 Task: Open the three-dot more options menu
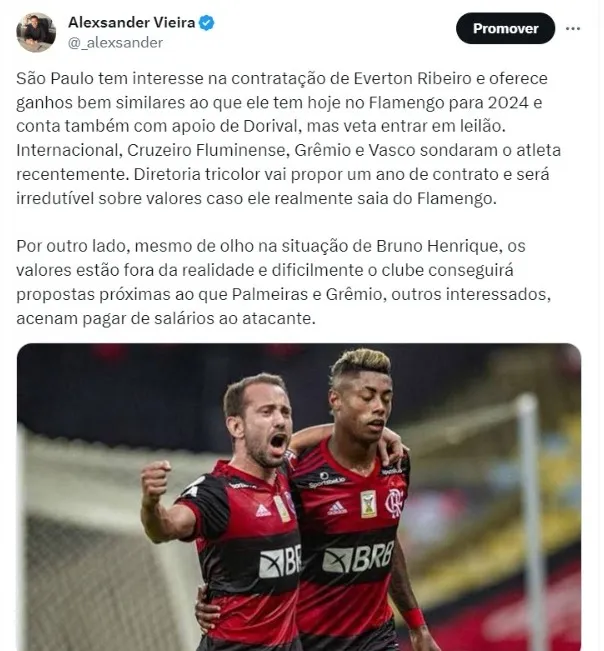coord(573,29)
